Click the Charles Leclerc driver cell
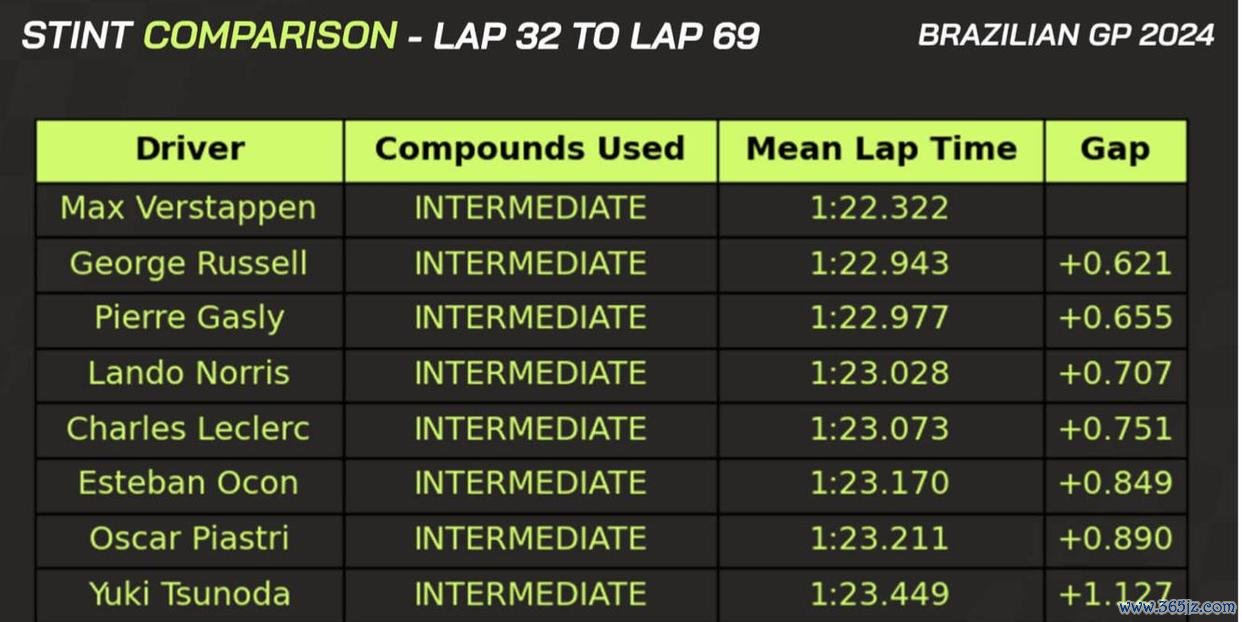 (x=188, y=428)
